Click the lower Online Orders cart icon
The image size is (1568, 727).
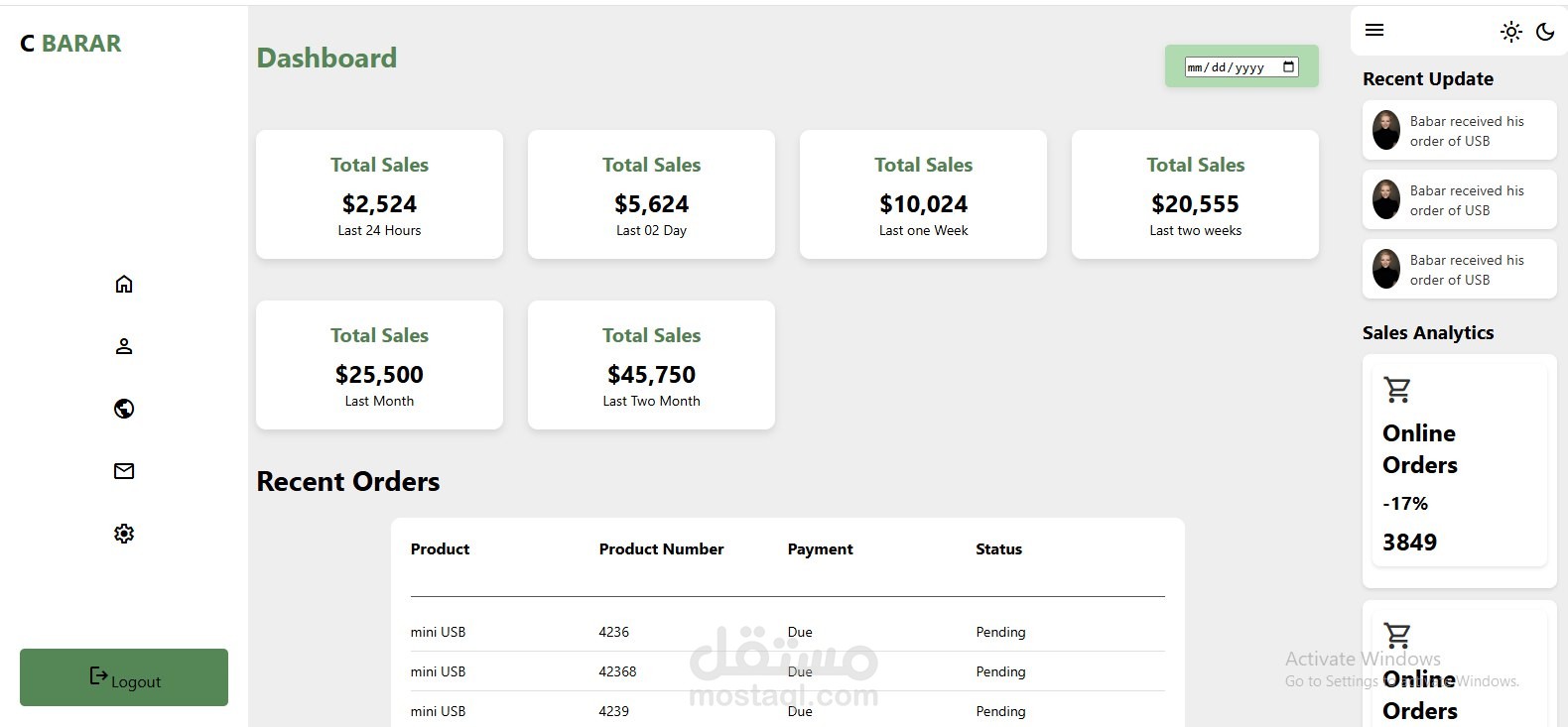(1397, 636)
